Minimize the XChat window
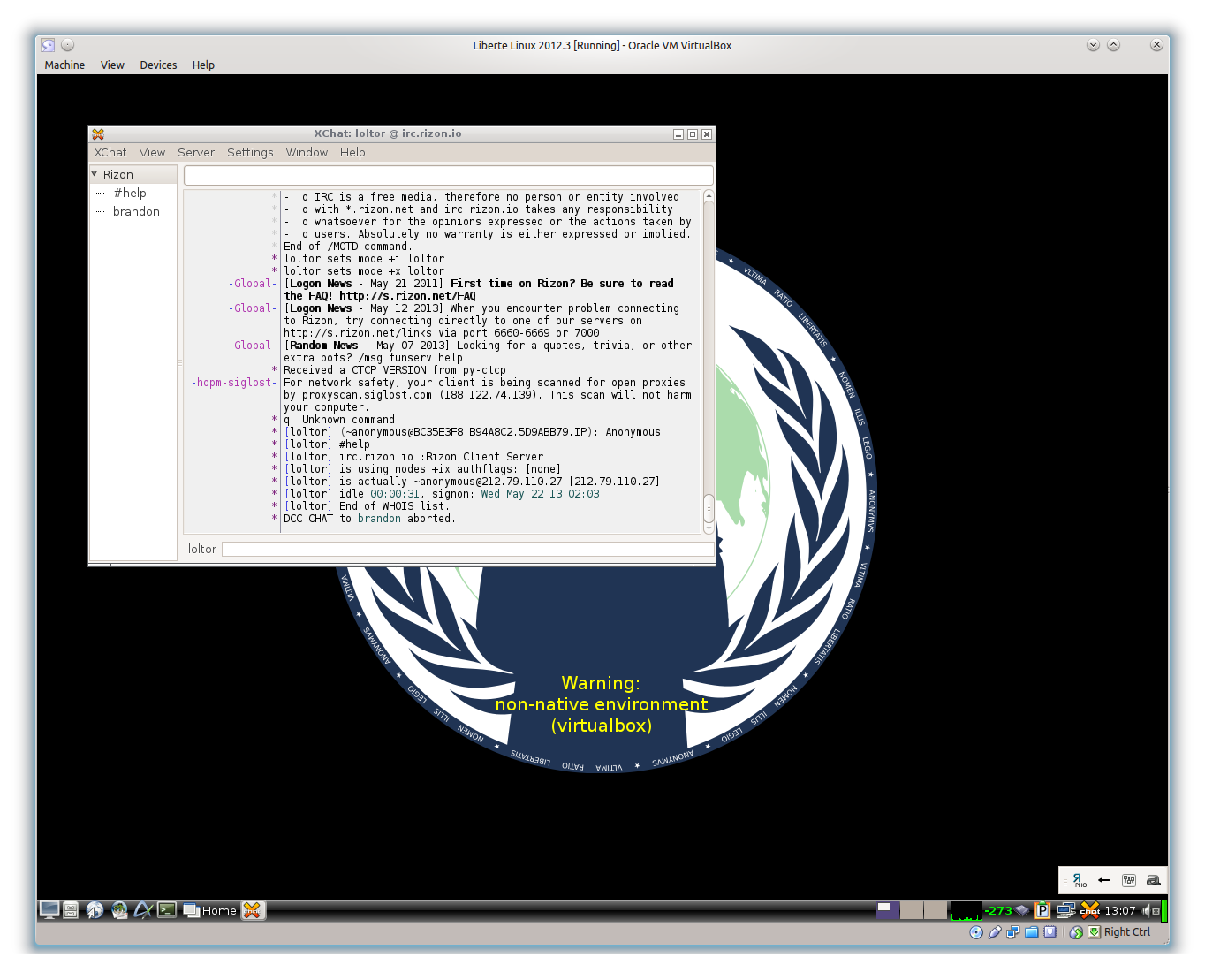This screenshot has height=980, width=1205. [x=678, y=134]
